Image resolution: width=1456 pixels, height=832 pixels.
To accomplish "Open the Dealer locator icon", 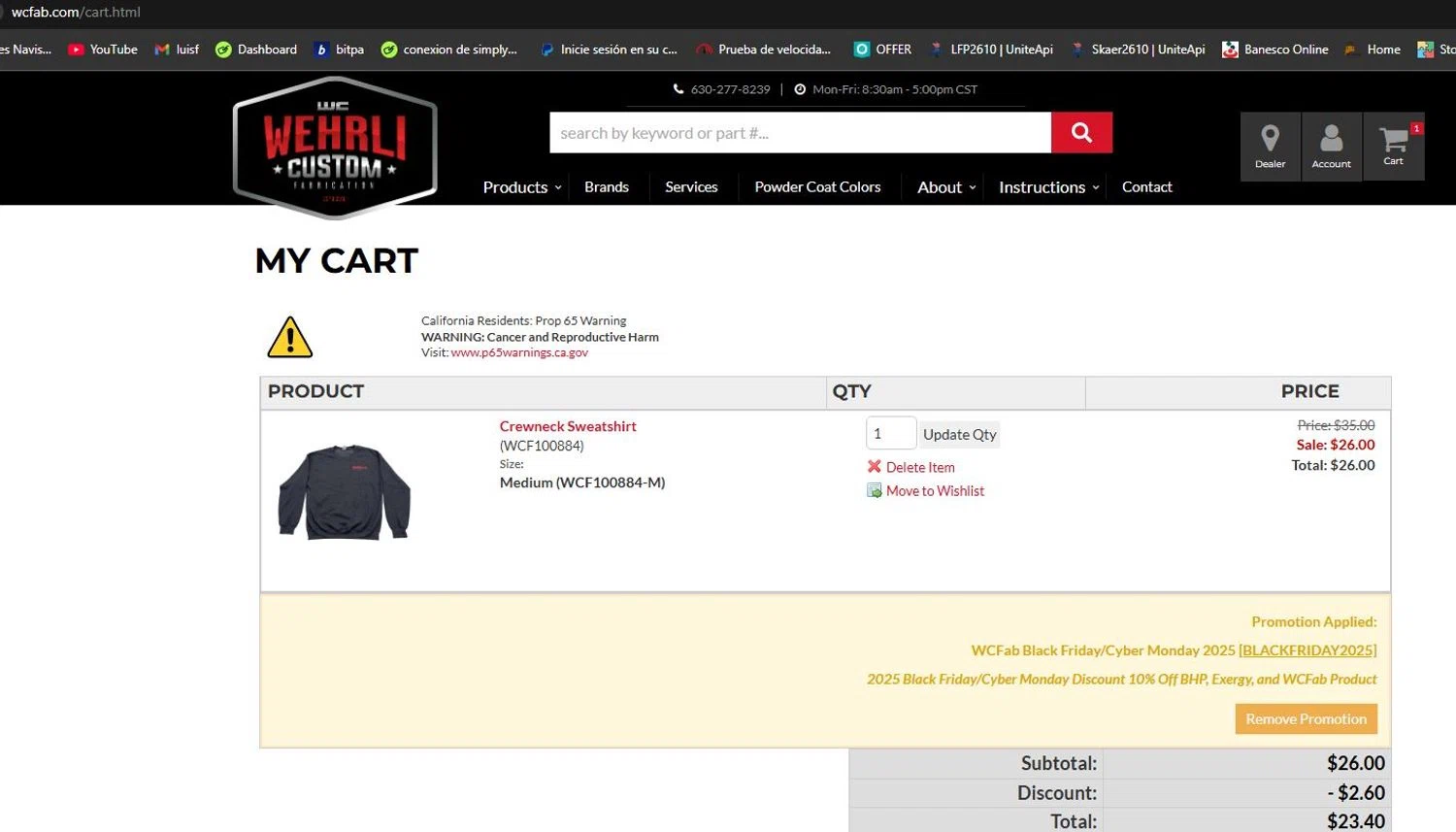I will pos(1270,147).
